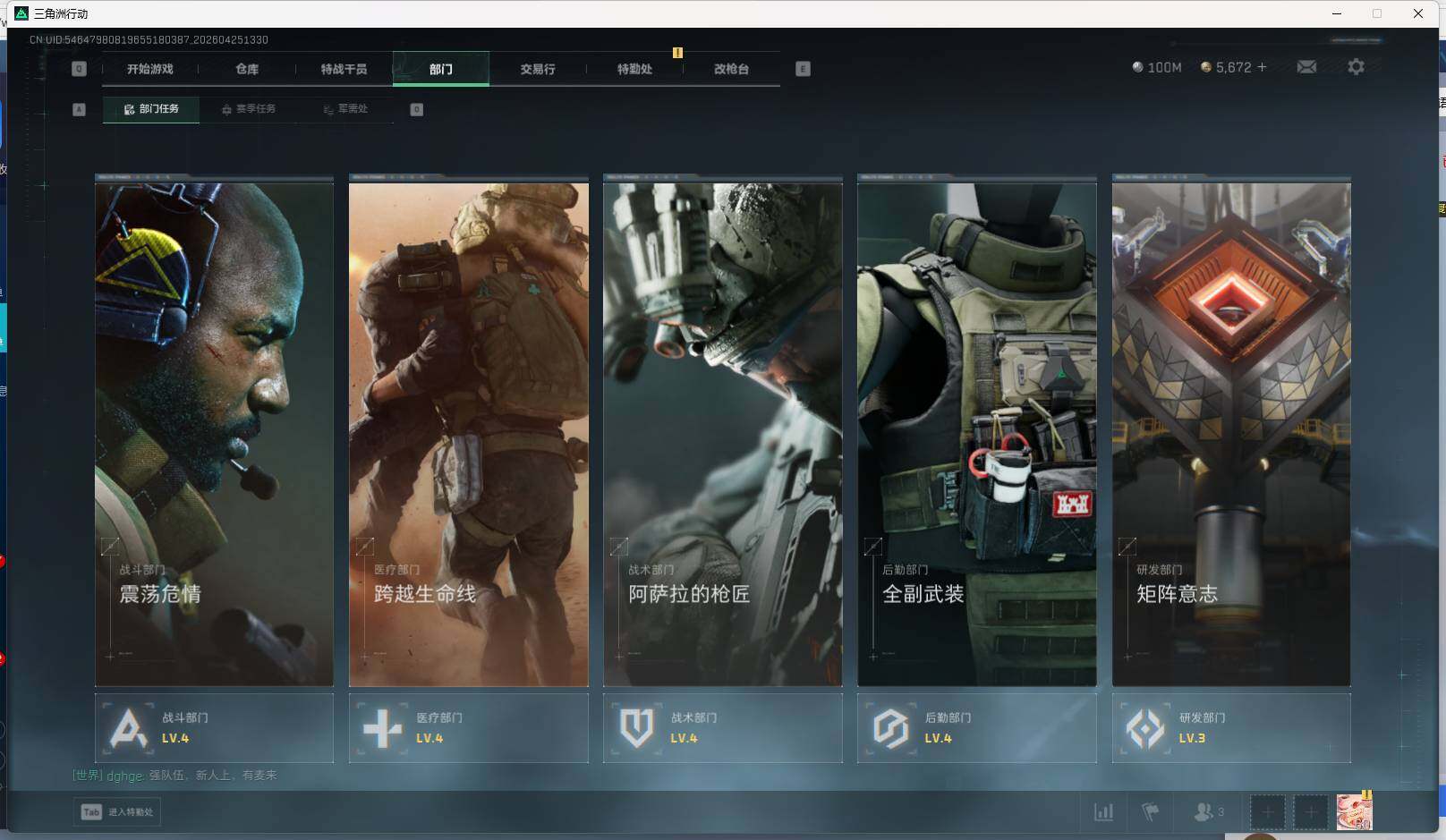Select the 部门任务 sub-tab

point(151,109)
